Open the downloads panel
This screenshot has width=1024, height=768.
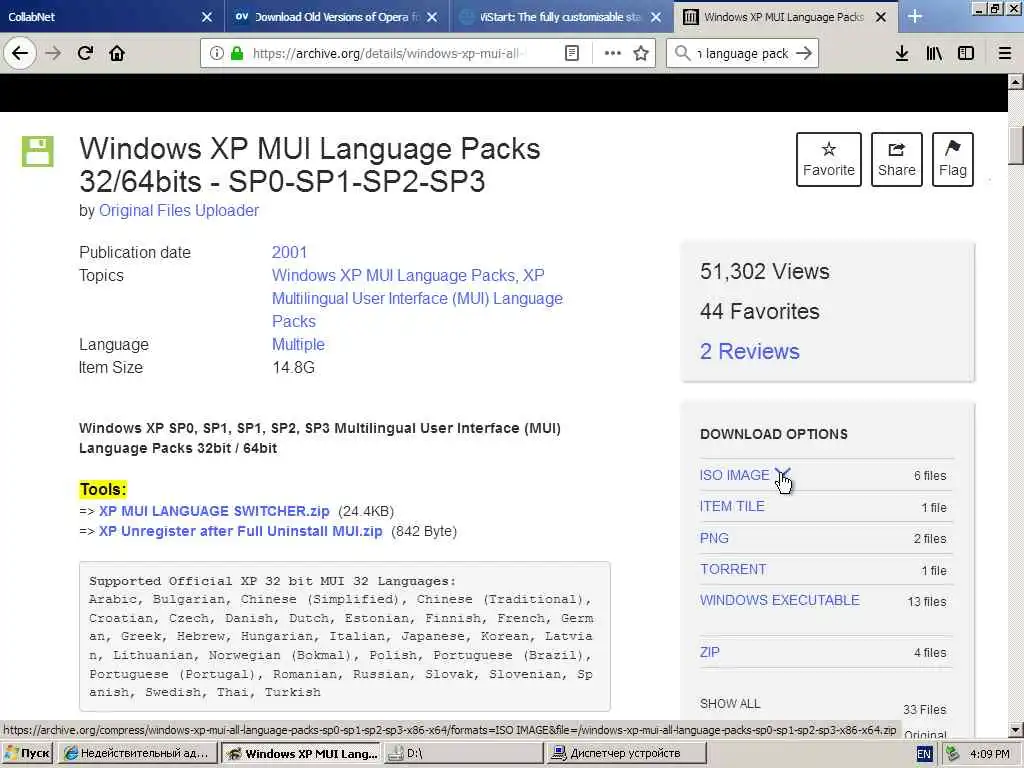point(902,54)
